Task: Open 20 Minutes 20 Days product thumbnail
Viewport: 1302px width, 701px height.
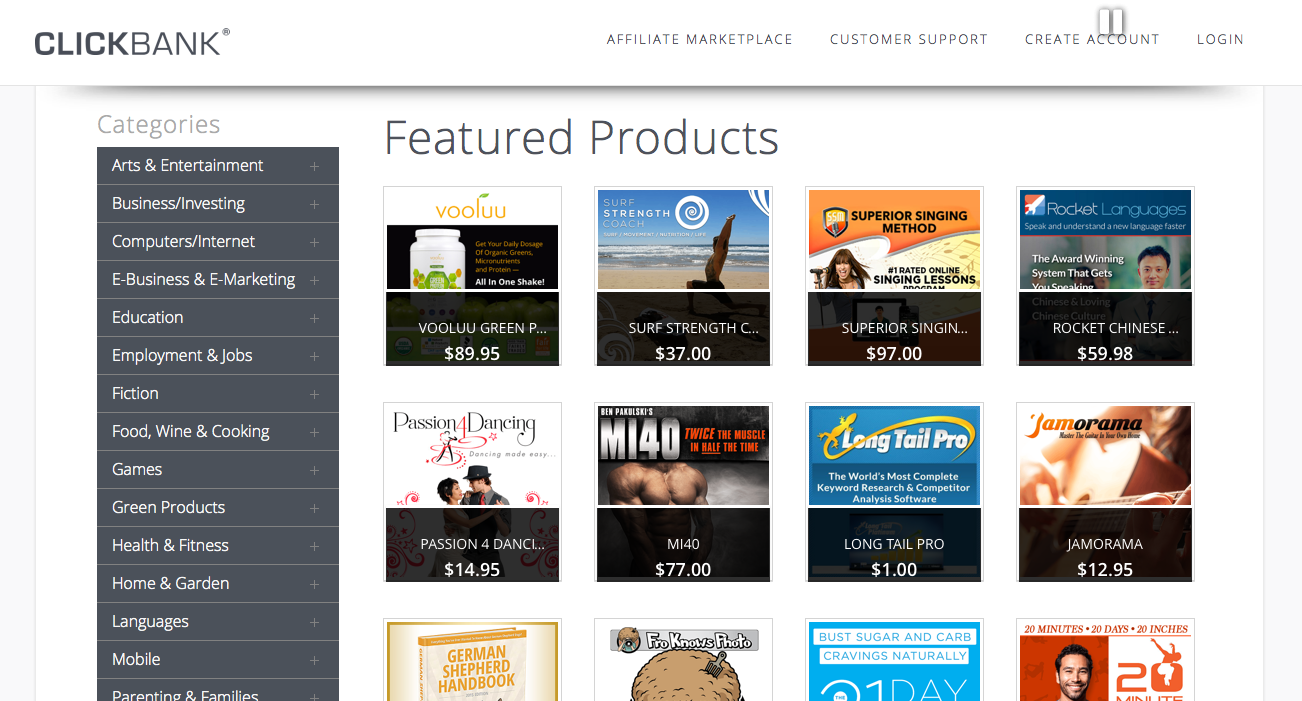Action: point(1105,661)
